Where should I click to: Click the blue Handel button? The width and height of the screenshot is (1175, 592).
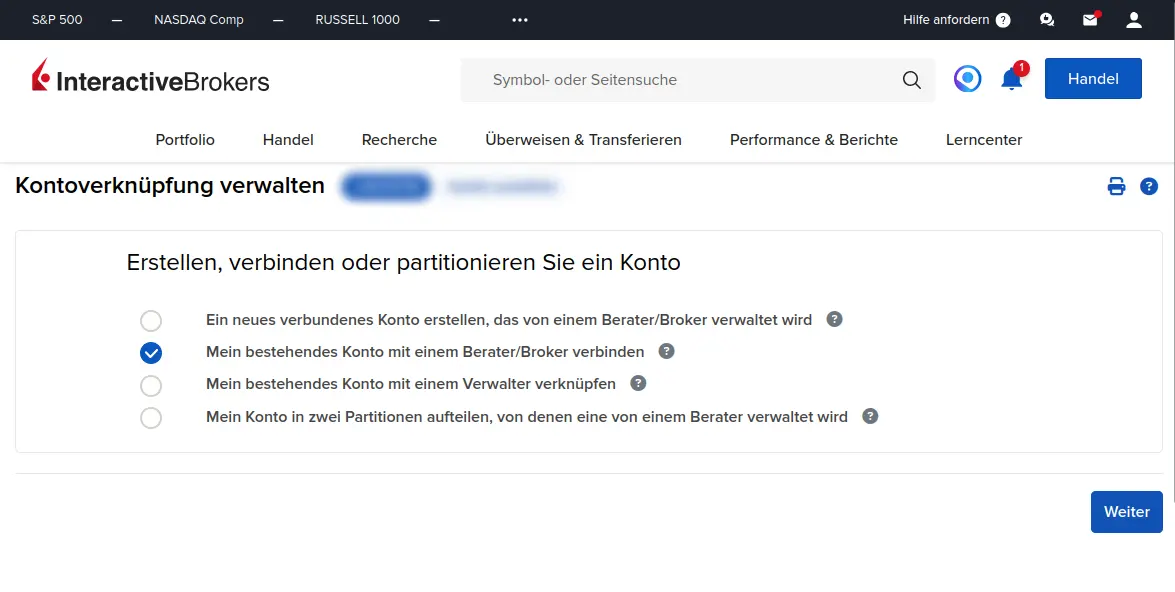pyautogui.click(x=1092, y=79)
